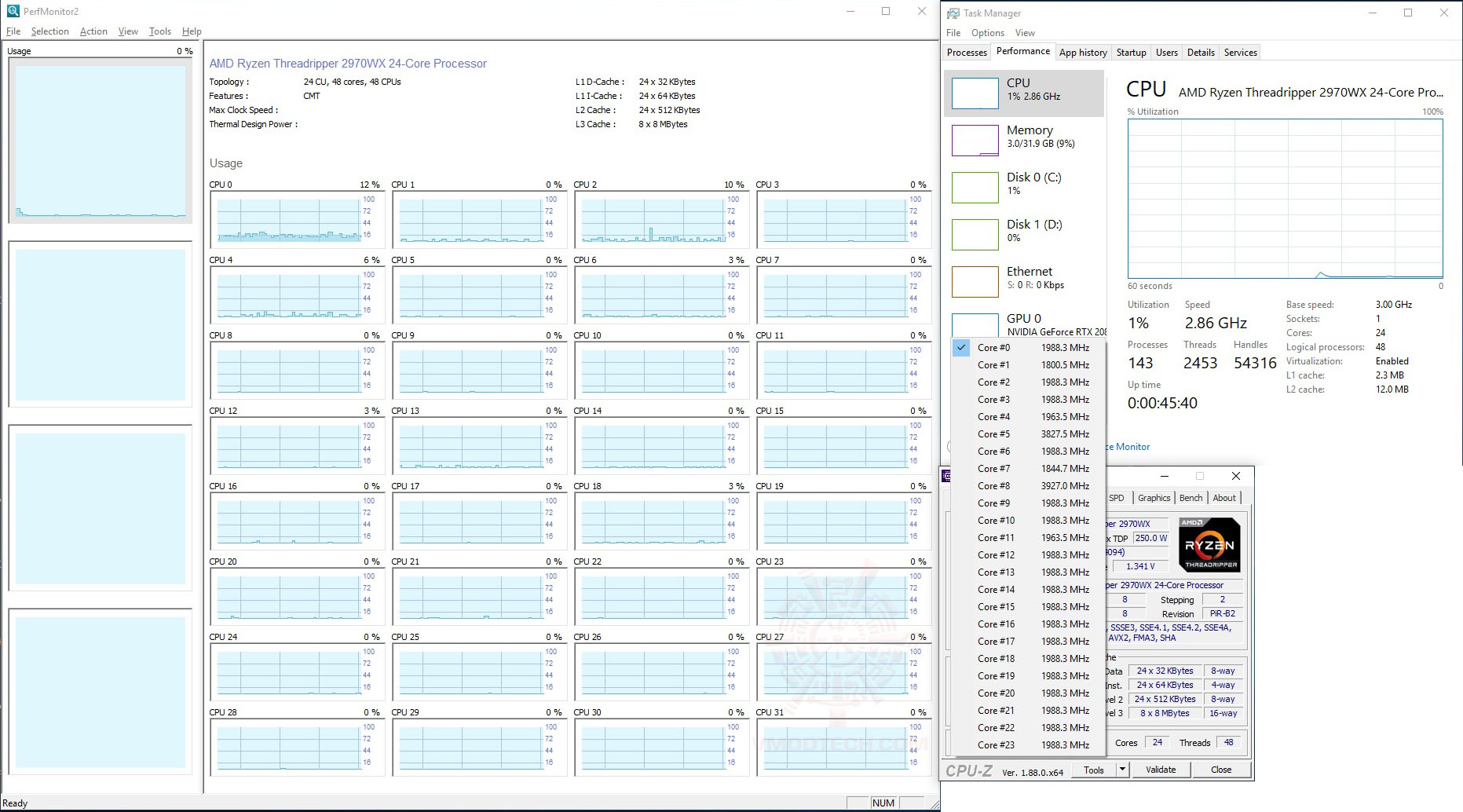Click the Ryzen Threadripper logo in CPU-Z
Viewport: 1463px width, 812px height.
point(1209,544)
